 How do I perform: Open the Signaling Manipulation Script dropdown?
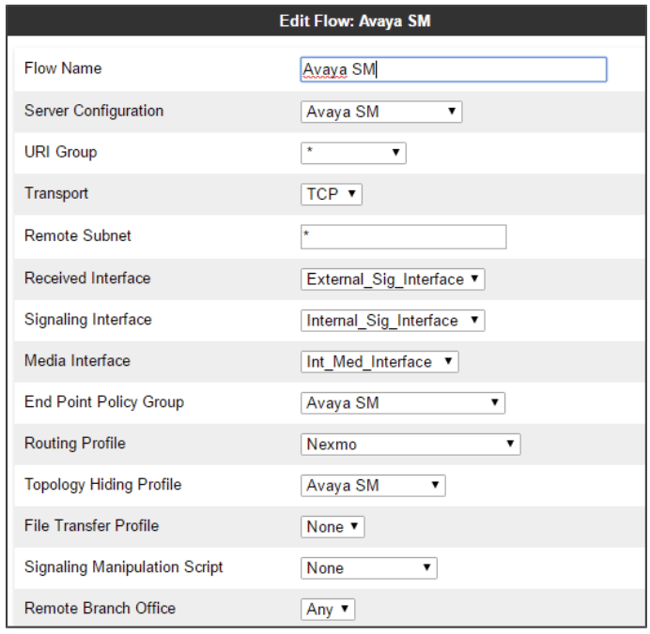pos(369,568)
